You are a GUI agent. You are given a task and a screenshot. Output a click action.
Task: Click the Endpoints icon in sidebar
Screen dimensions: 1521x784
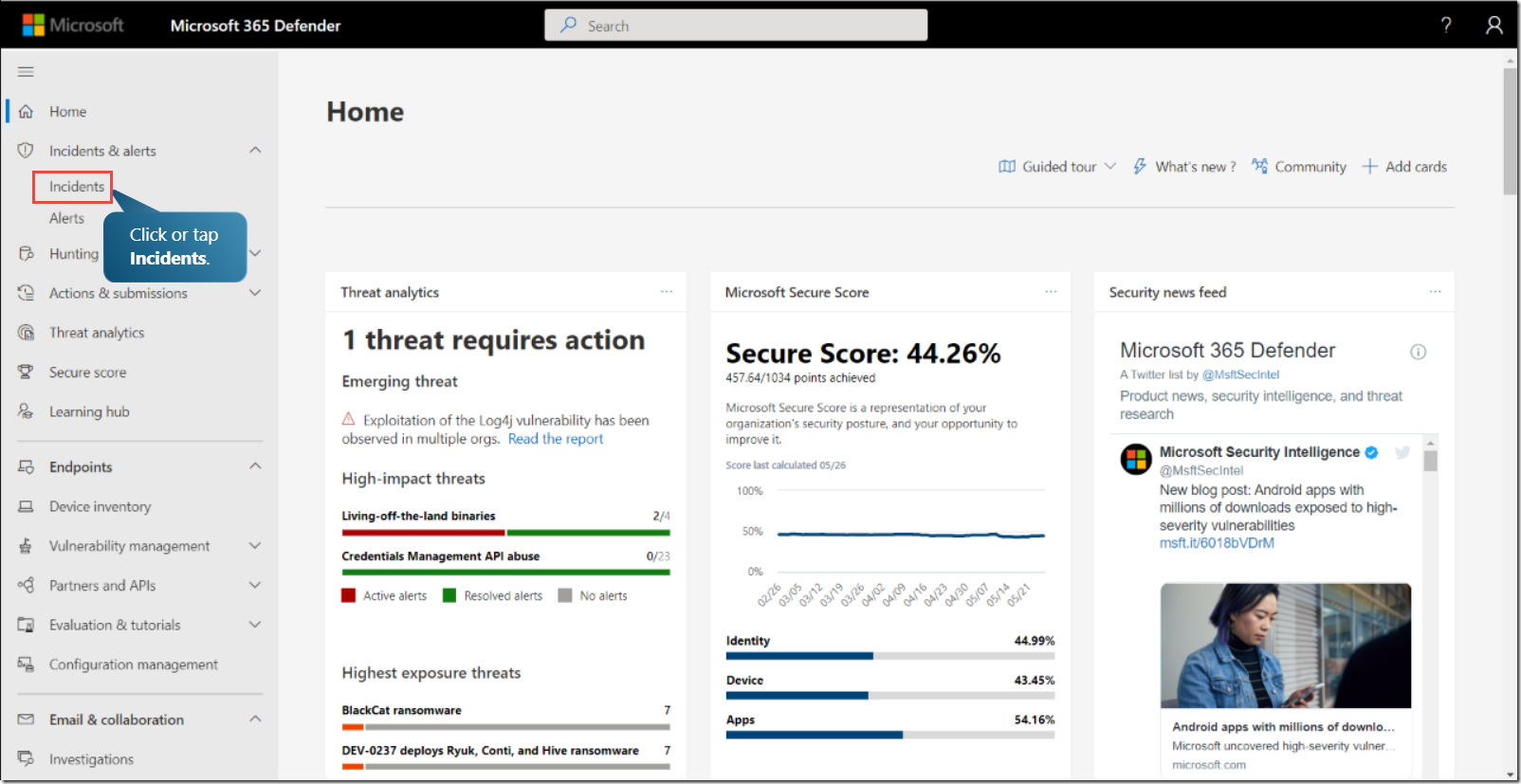(27, 467)
